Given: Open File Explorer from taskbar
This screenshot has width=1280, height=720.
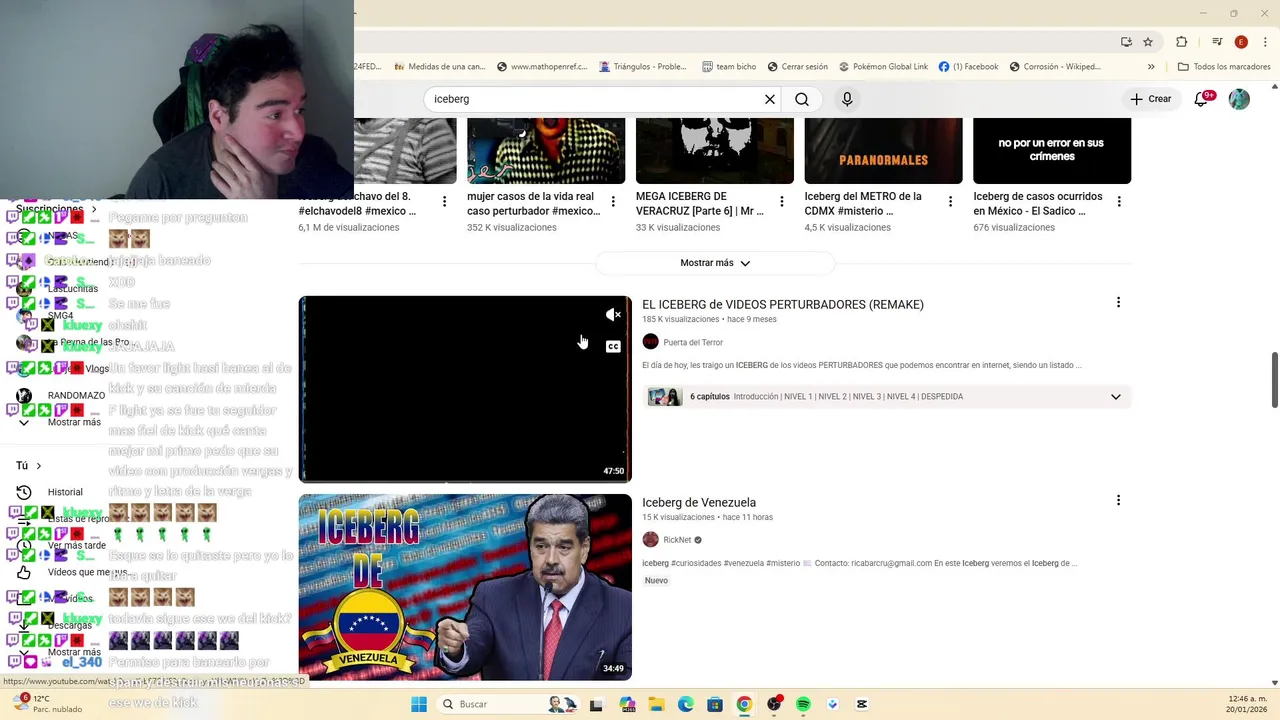Looking at the screenshot, I should pos(656,704).
